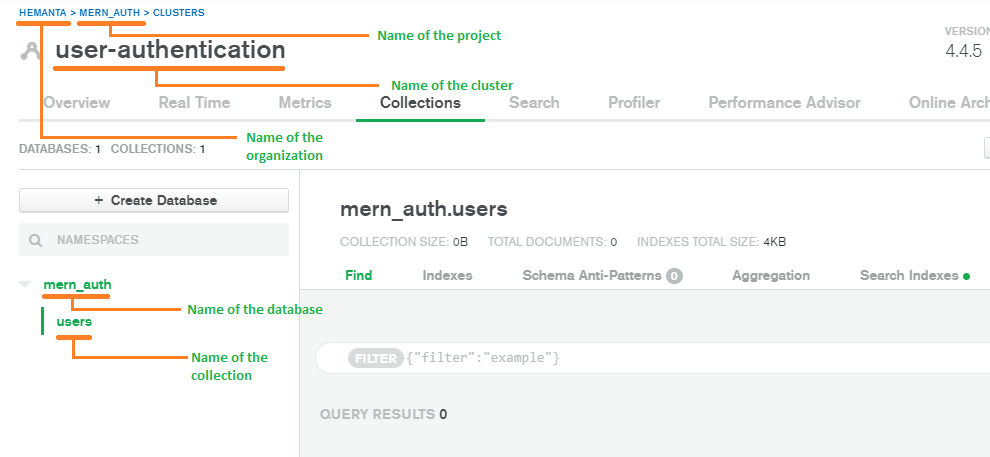Select the Collections tab
Viewport: 990px width, 457px height.
(x=420, y=102)
